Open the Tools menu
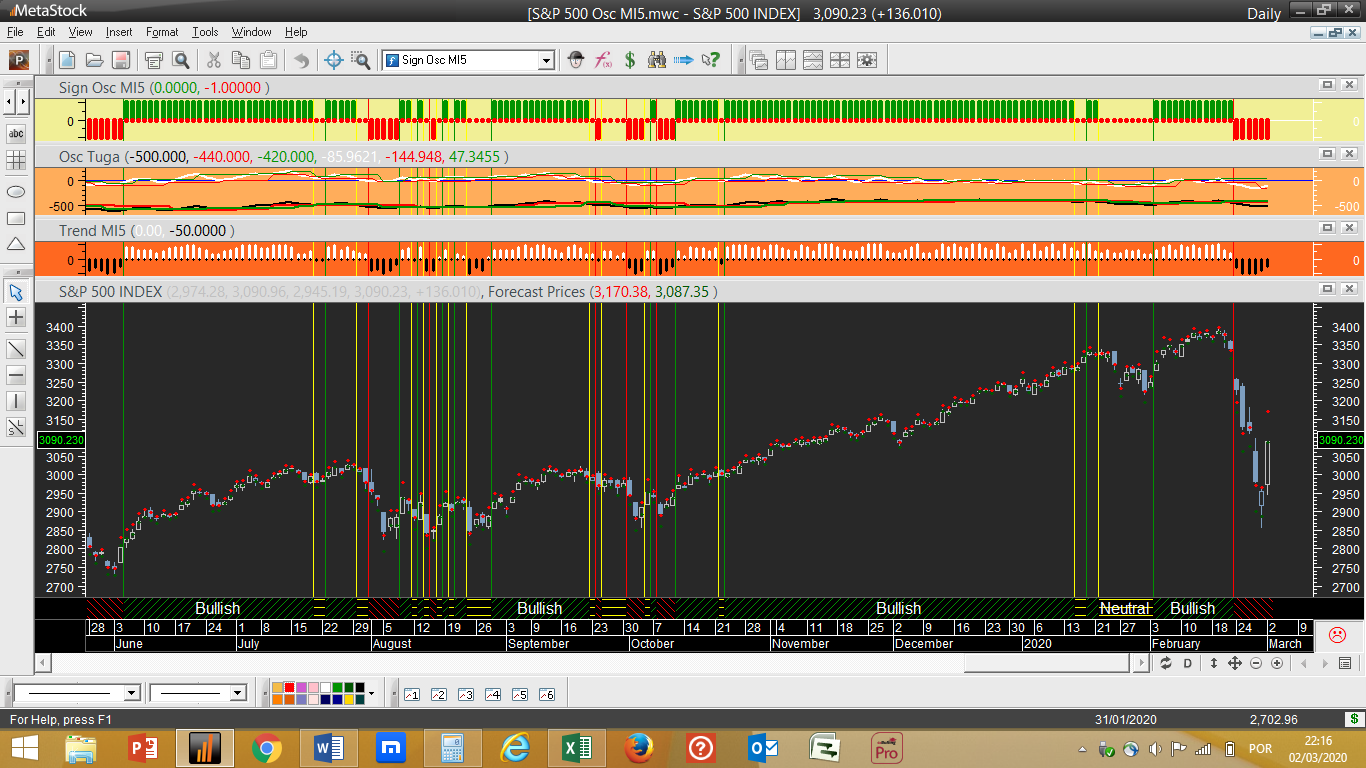Screen dimensions: 1366x768 click(205, 32)
